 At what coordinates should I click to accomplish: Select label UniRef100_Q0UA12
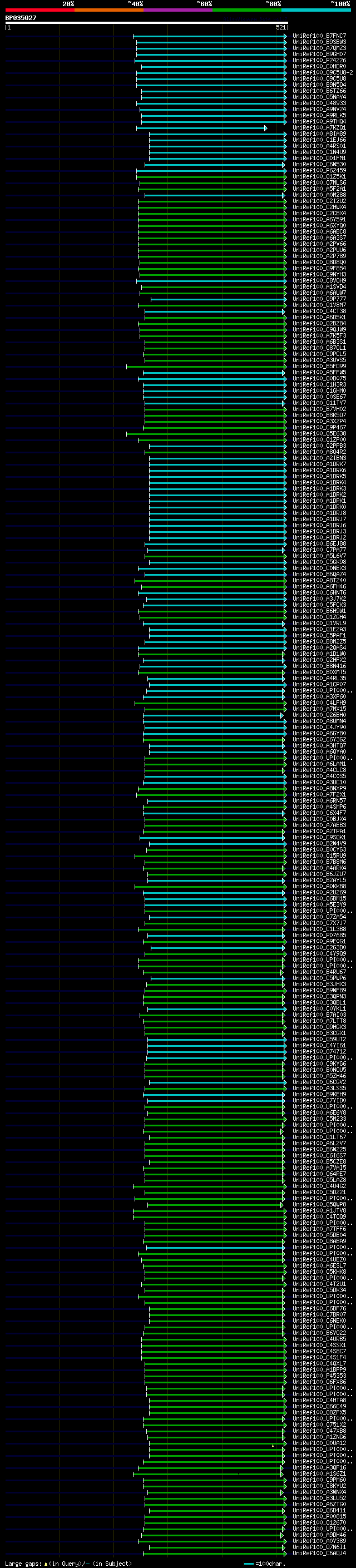[319, 1444]
